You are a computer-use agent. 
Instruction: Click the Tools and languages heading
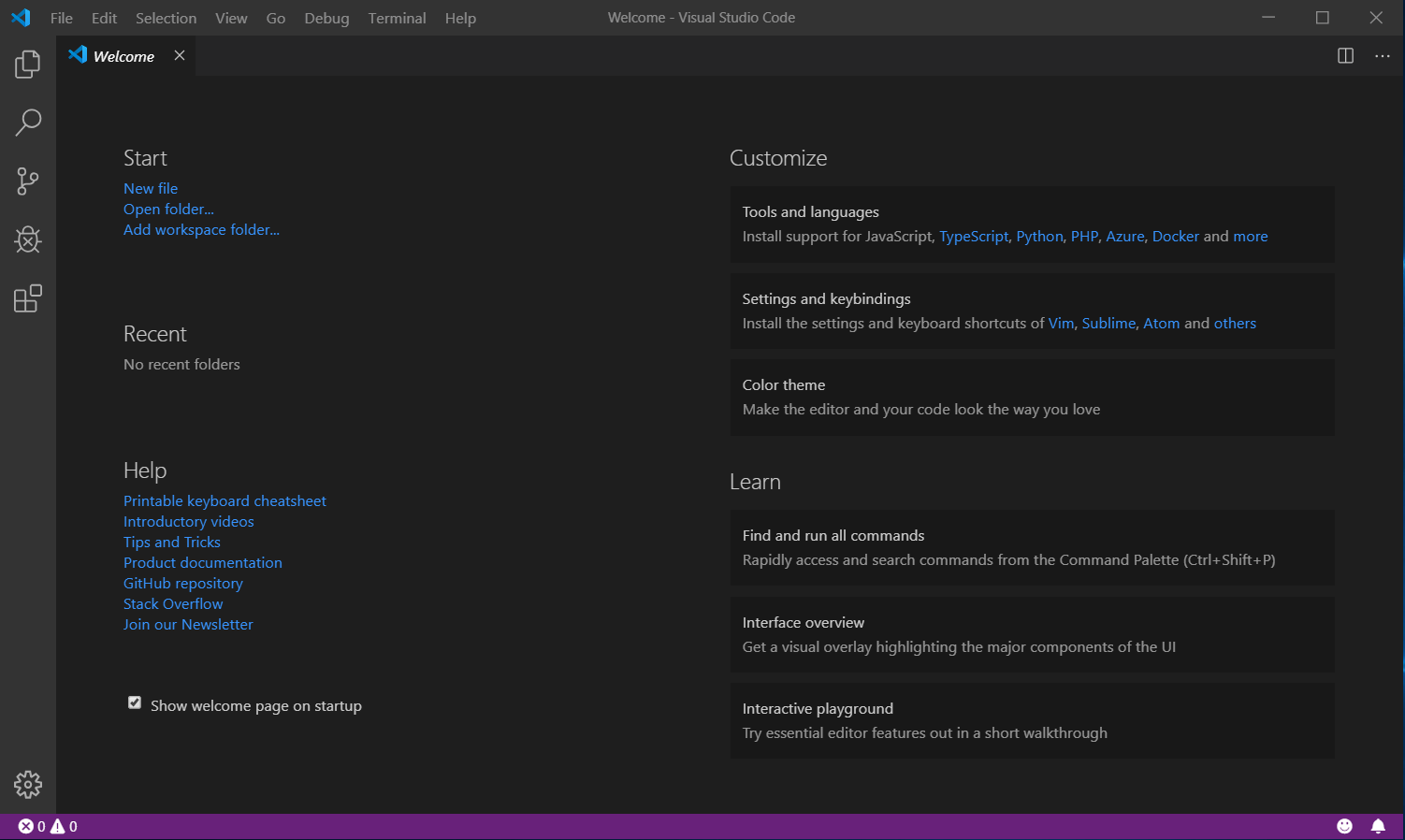(x=811, y=211)
